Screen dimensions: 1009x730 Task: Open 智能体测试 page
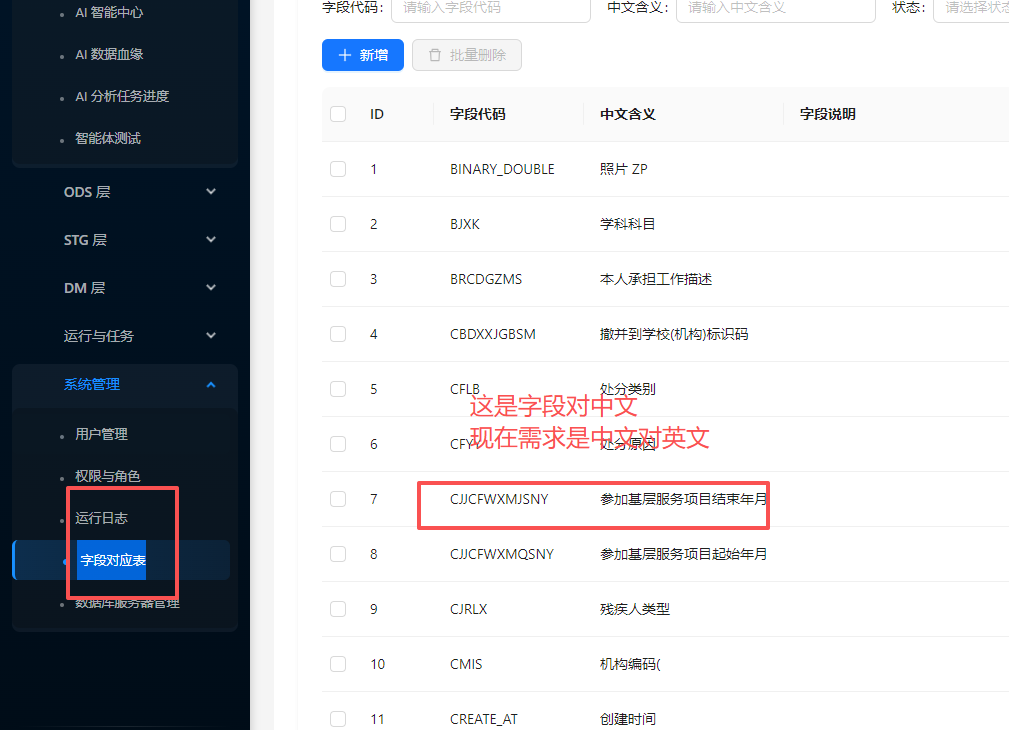point(107,138)
